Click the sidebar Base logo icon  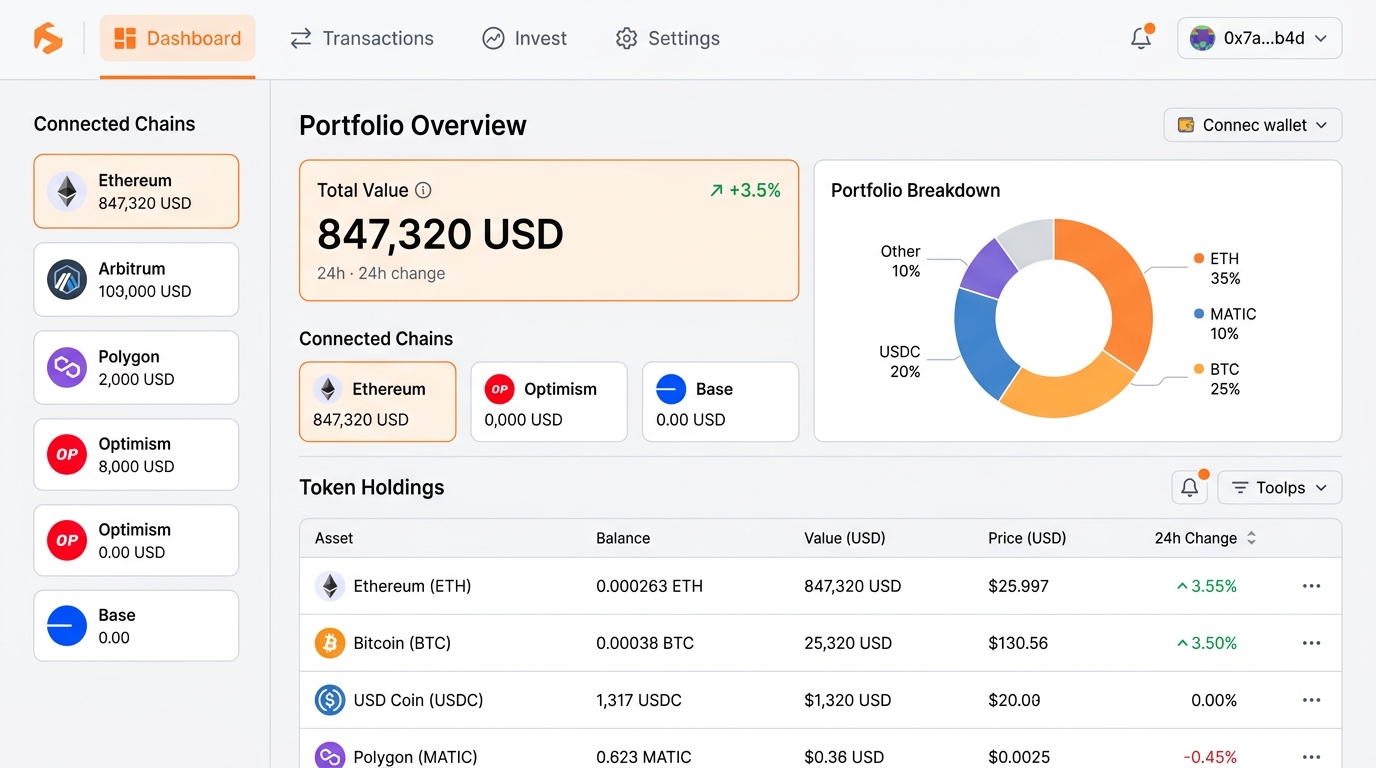point(67,626)
